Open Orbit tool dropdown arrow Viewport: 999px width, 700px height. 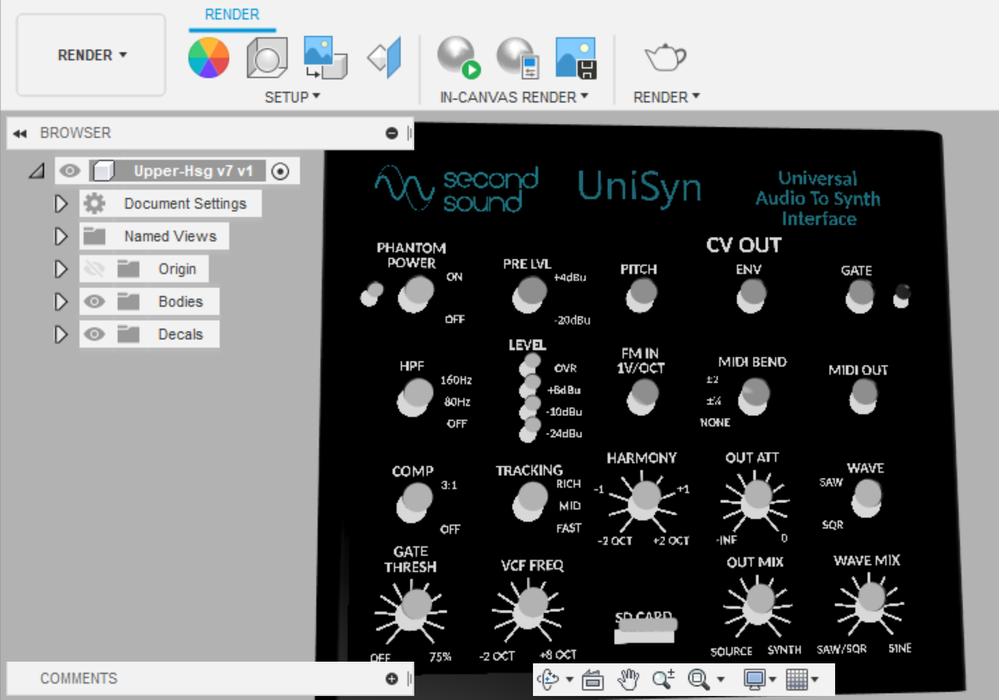569,680
